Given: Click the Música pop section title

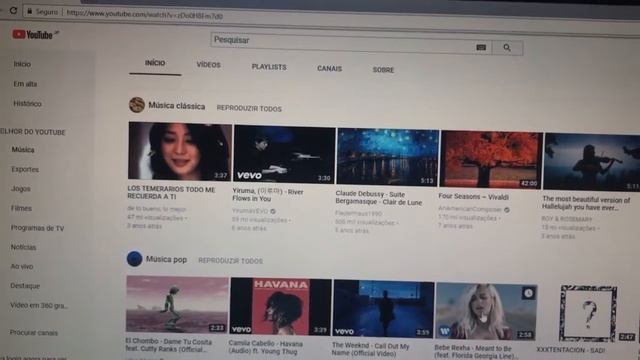Looking at the screenshot, I should (167, 260).
